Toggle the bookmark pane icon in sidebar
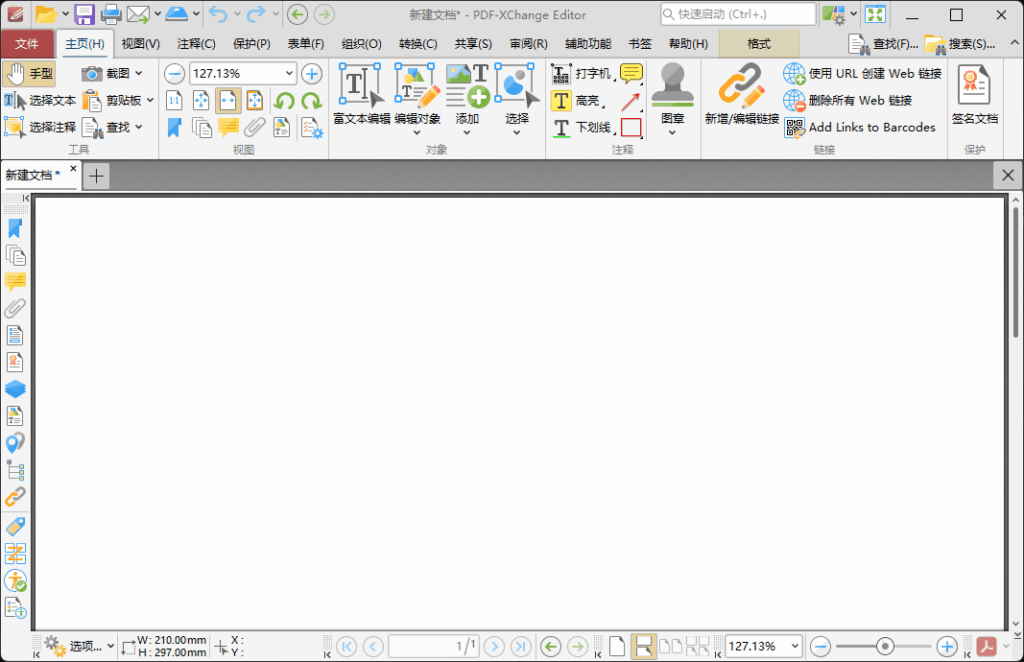This screenshot has height=662, width=1024. [x=14, y=228]
